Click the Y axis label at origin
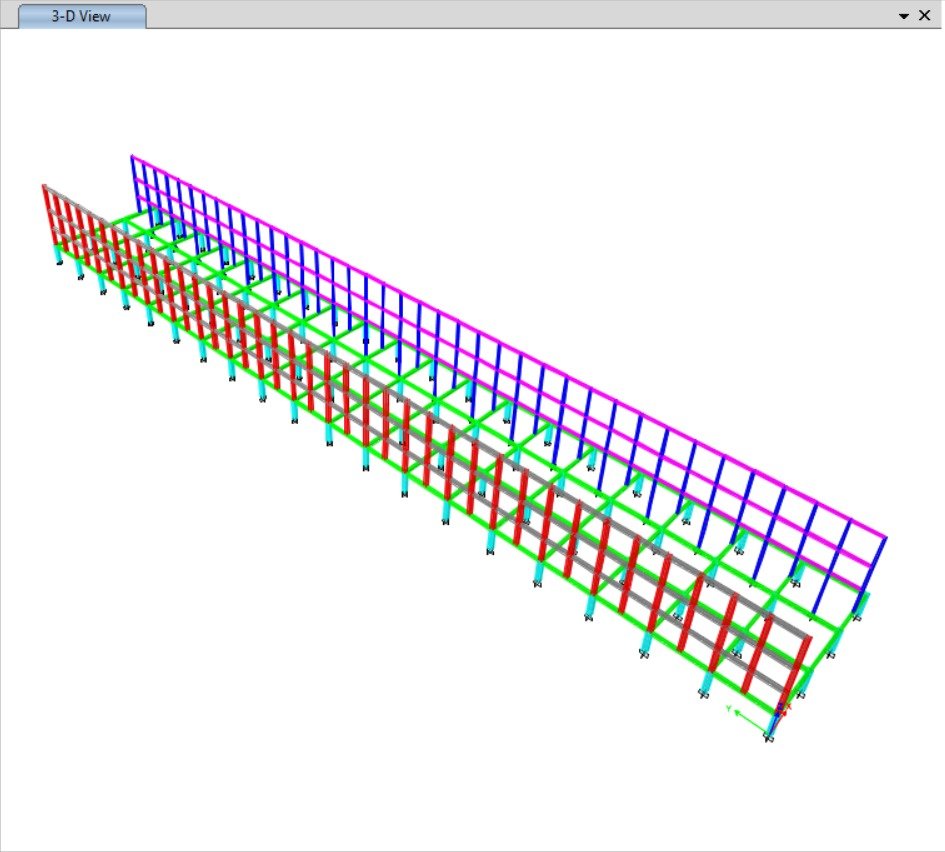Screen dimensions: 945x852 pos(729,709)
